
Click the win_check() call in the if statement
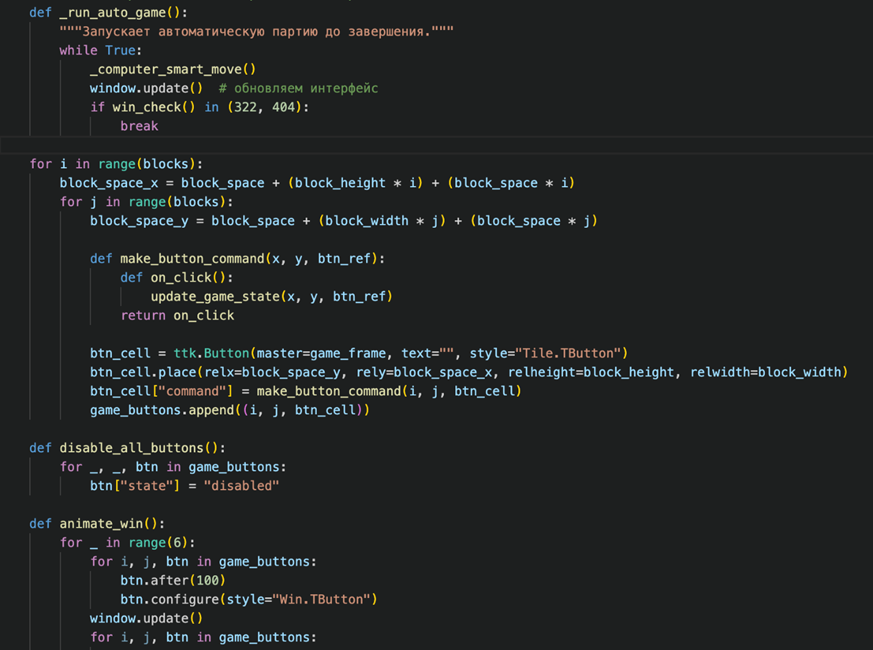tap(154, 107)
